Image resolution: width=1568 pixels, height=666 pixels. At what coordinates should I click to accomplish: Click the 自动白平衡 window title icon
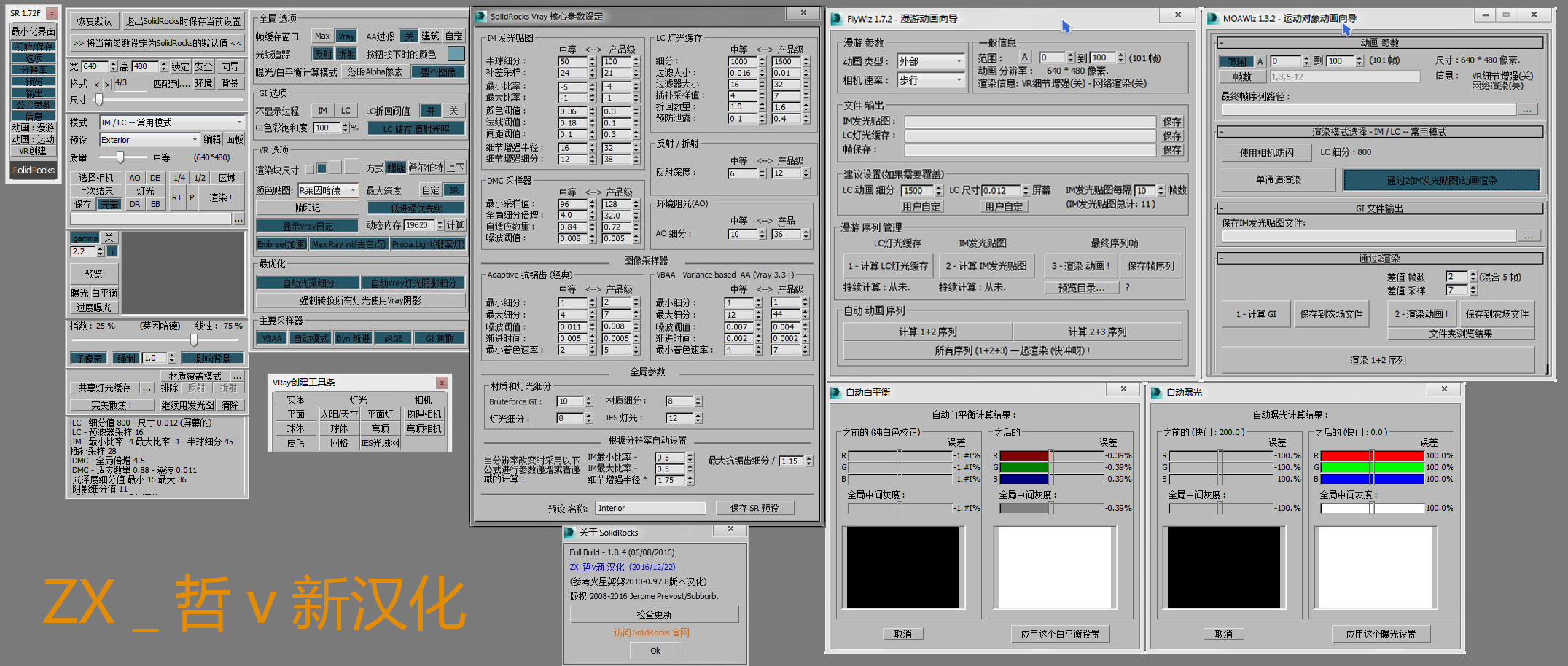pyautogui.click(x=836, y=392)
